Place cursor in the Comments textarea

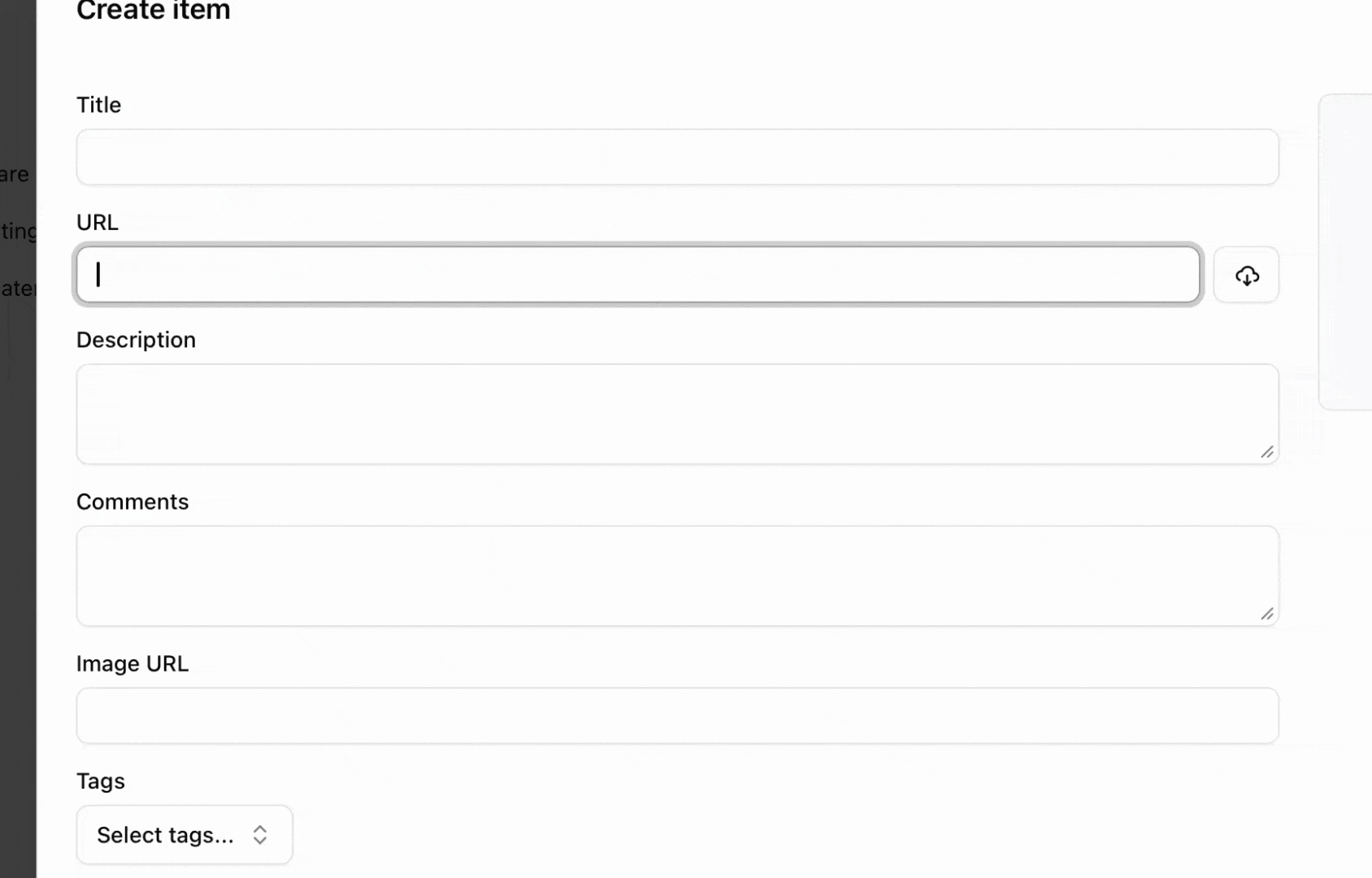677,576
